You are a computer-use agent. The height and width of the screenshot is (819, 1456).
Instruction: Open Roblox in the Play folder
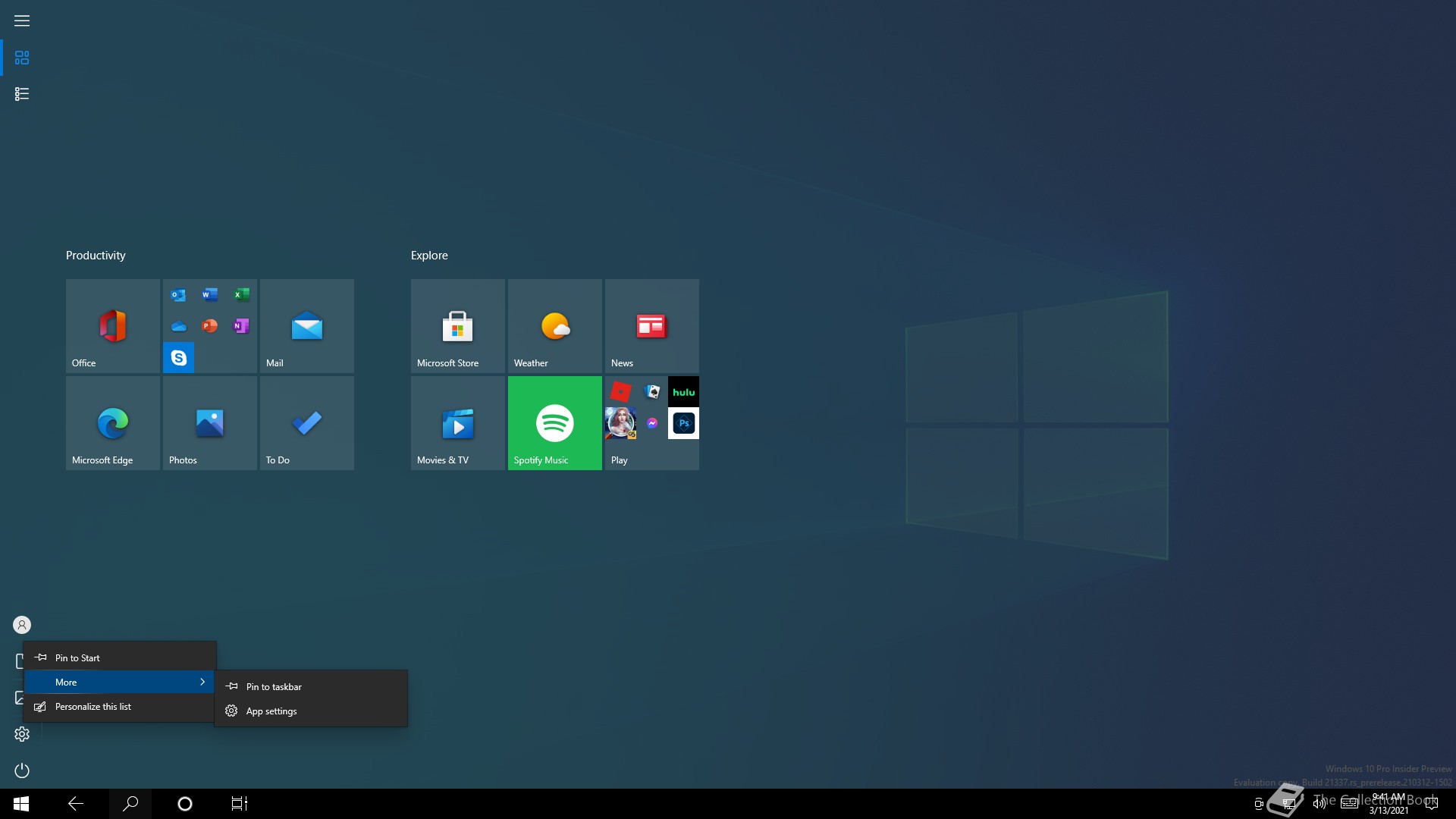620,391
